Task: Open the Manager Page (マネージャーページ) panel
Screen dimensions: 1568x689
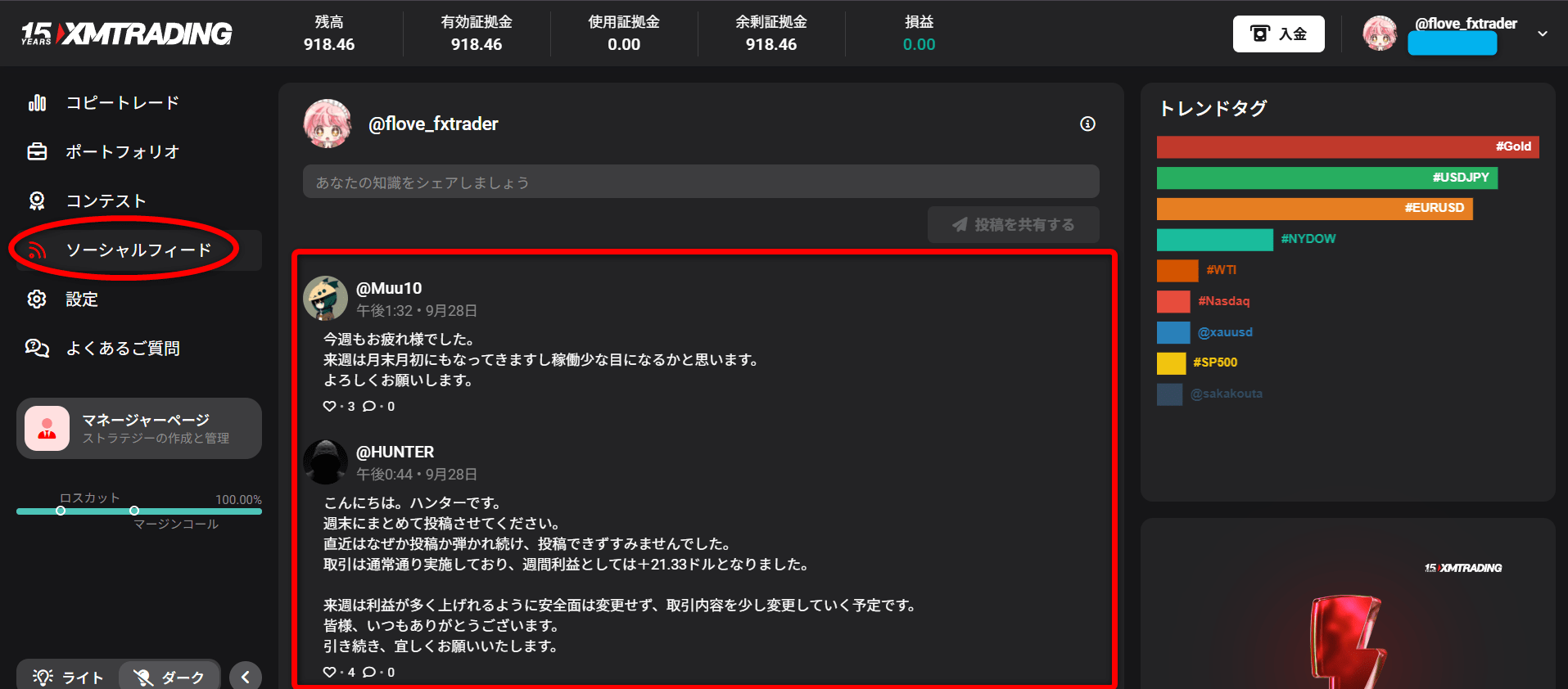Action: pyautogui.click(x=139, y=429)
